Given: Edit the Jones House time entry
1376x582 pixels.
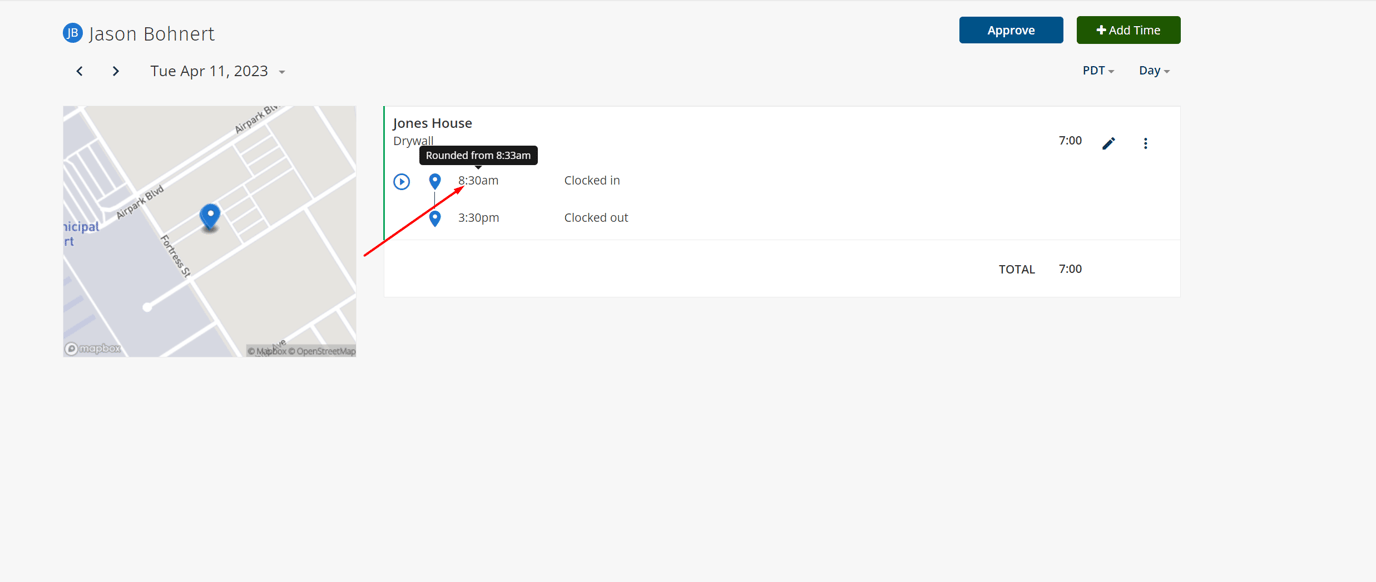Looking at the screenshot, I should 1108,143.
